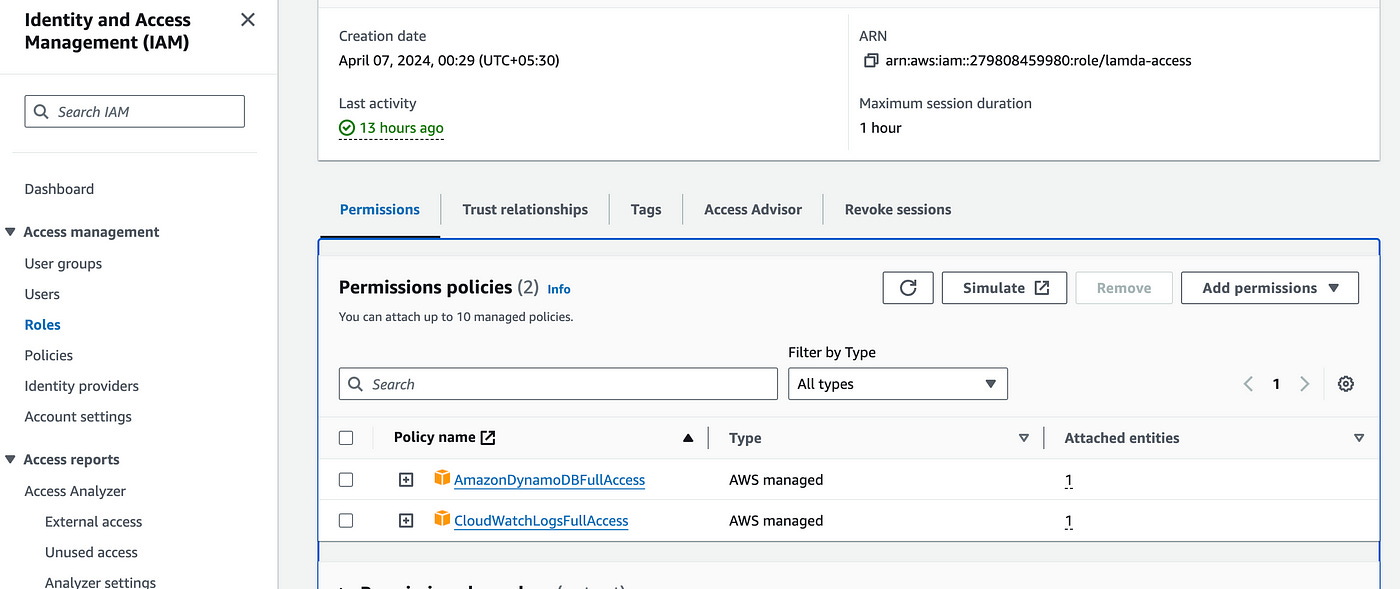This screenshot has width=1400, height=589.
Task: Close the IAM navigation panel
Action: click(x=248, y=20)
